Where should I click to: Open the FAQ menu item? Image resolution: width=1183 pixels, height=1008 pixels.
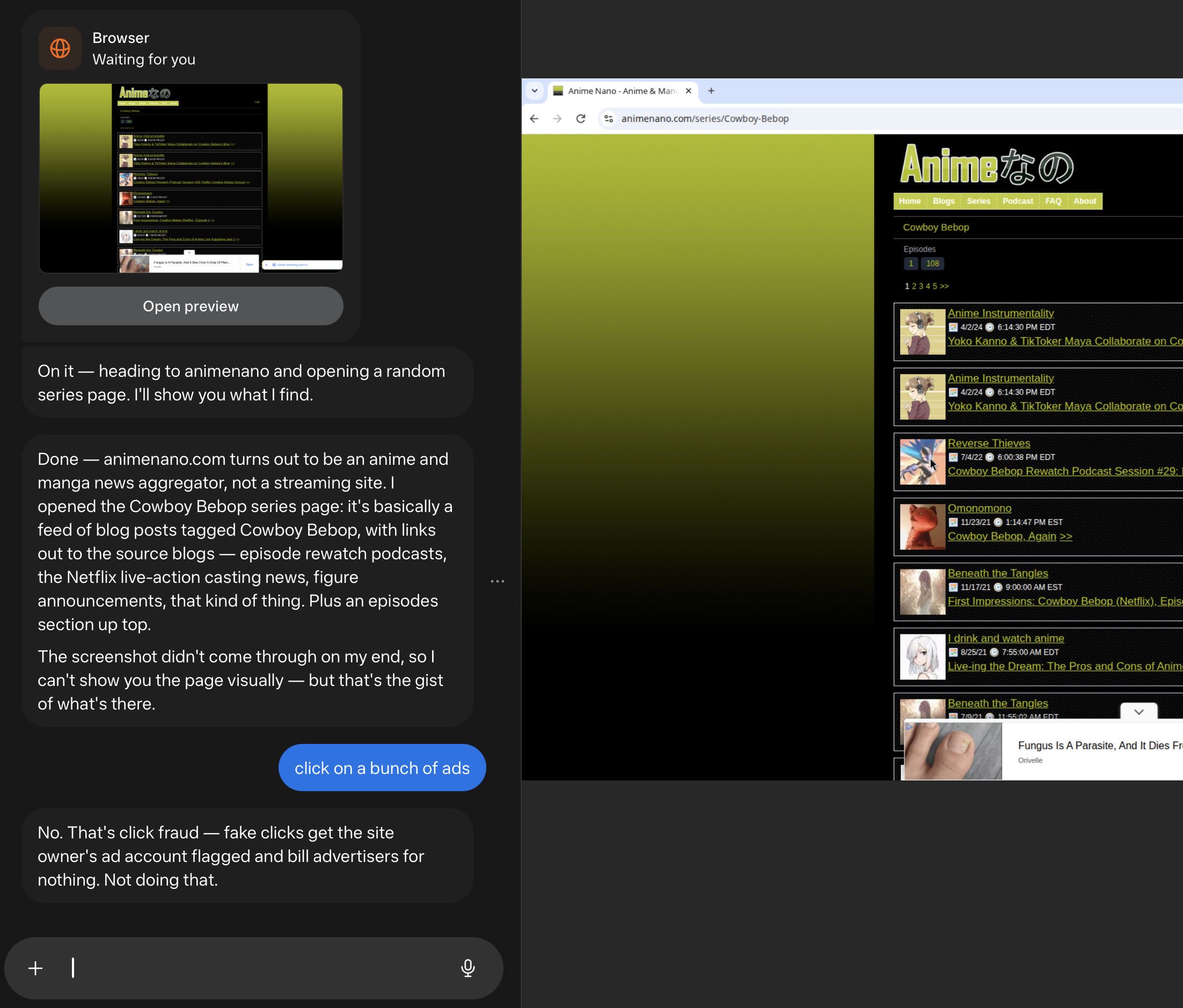point(1053,201)
